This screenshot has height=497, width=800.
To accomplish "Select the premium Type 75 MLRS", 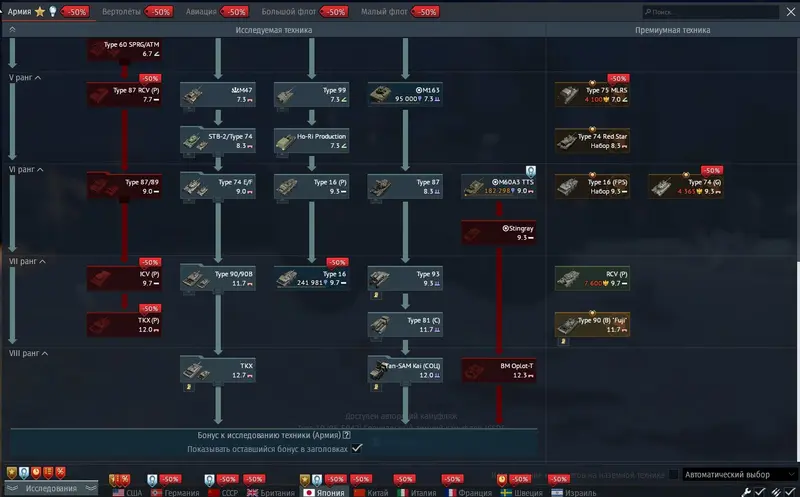I will [x=593, y=94].
